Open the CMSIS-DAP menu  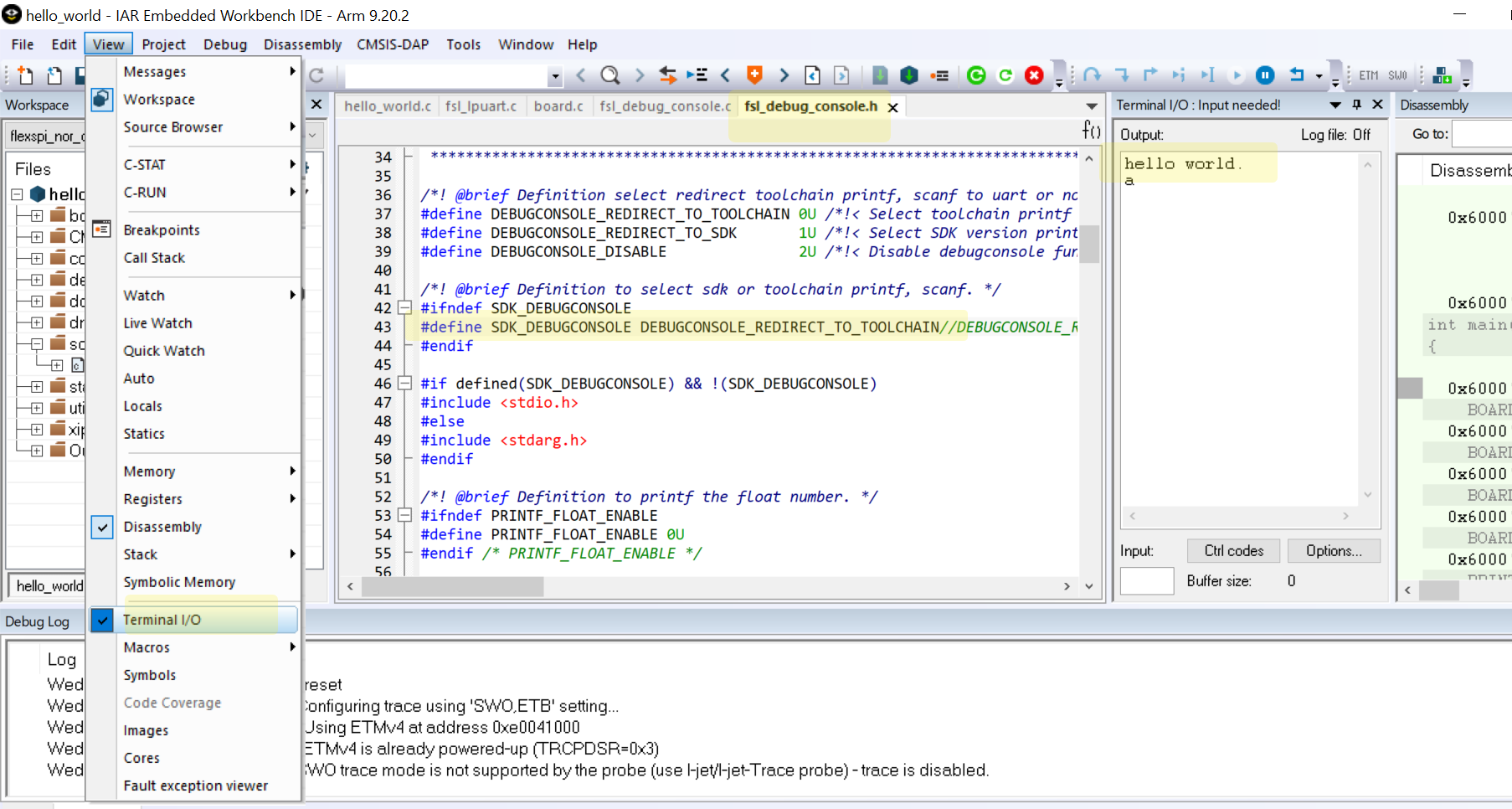(393, 44)
